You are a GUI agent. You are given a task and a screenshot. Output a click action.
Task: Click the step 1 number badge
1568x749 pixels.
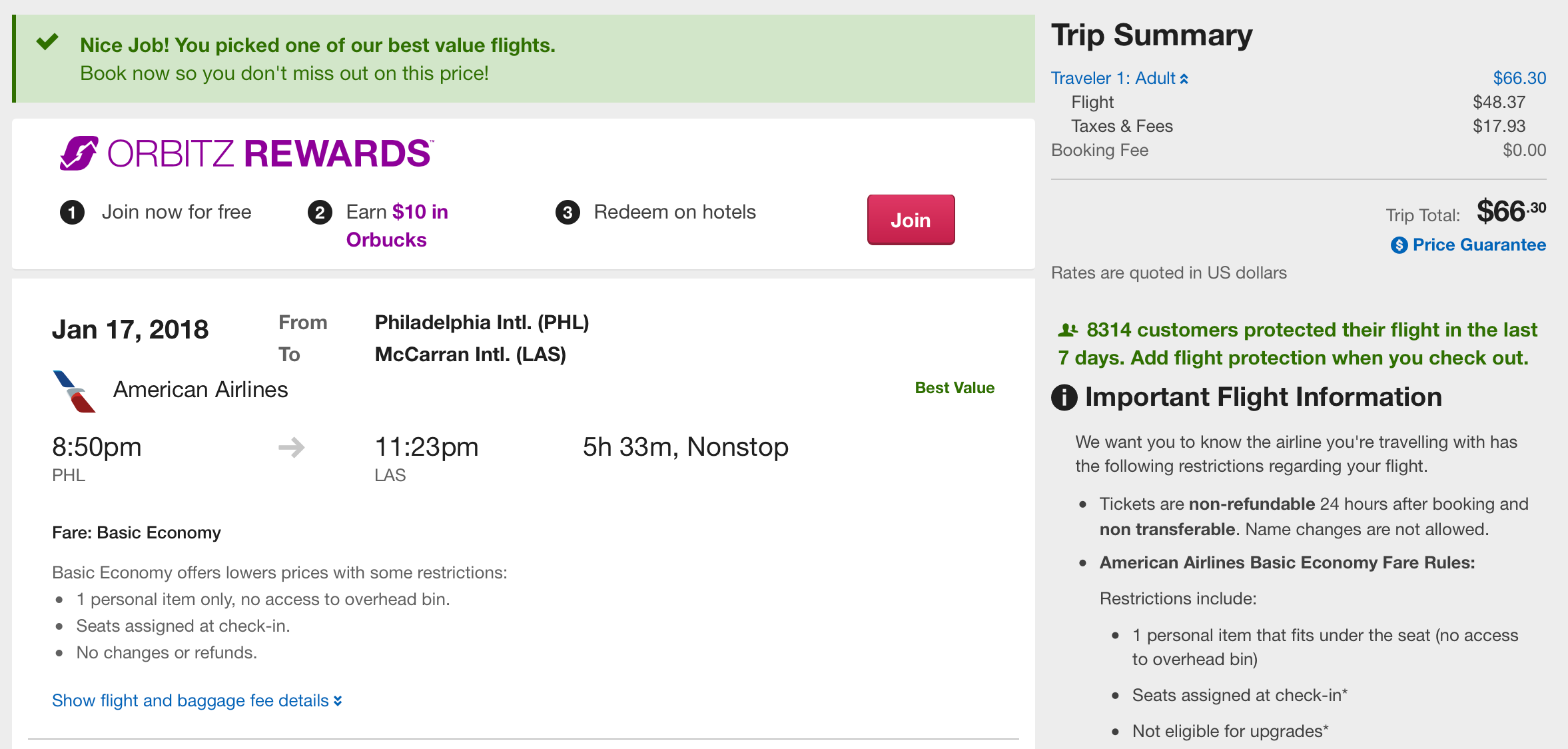pyautogui.click(x=72, y=213)
